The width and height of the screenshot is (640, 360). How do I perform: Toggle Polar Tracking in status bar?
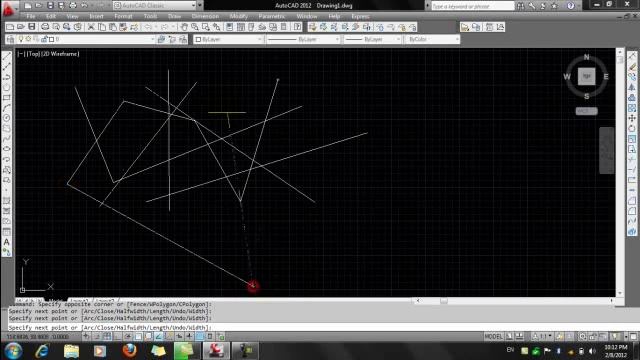point(128,336)
